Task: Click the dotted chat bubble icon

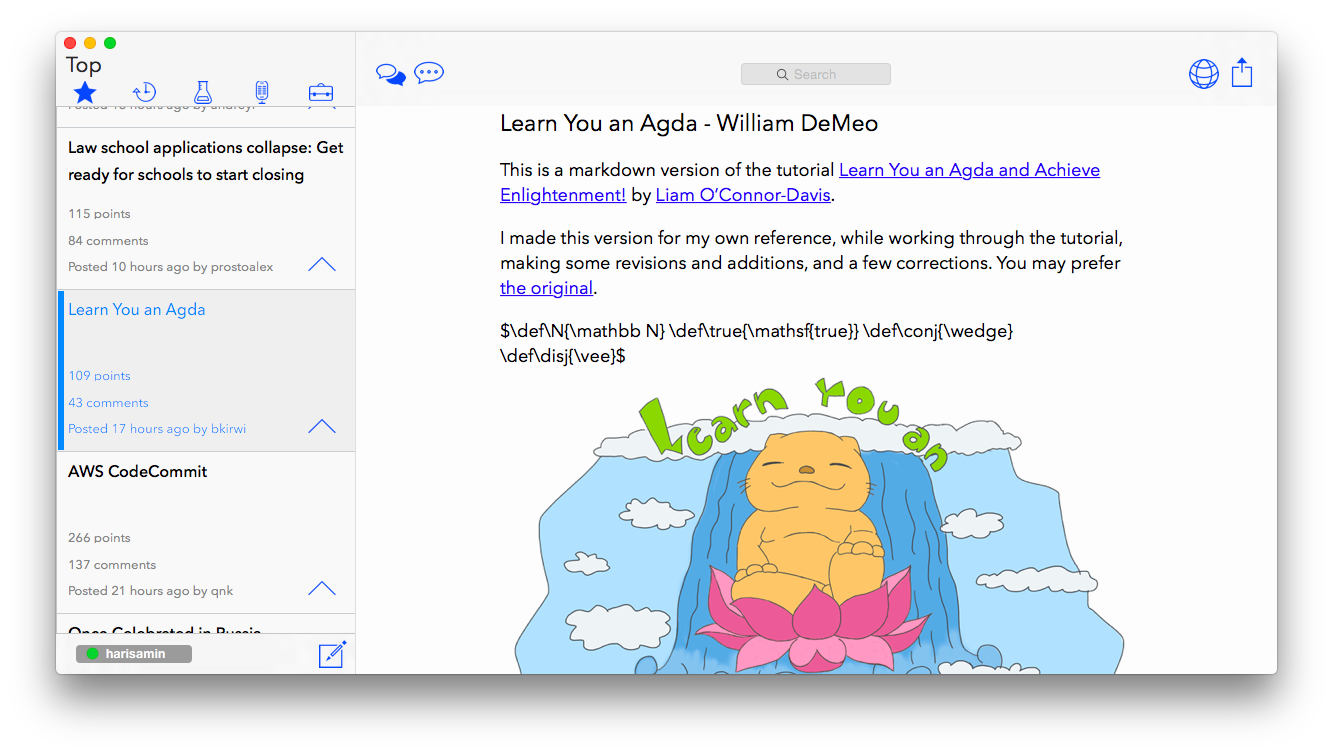Action: pos(428,73)
